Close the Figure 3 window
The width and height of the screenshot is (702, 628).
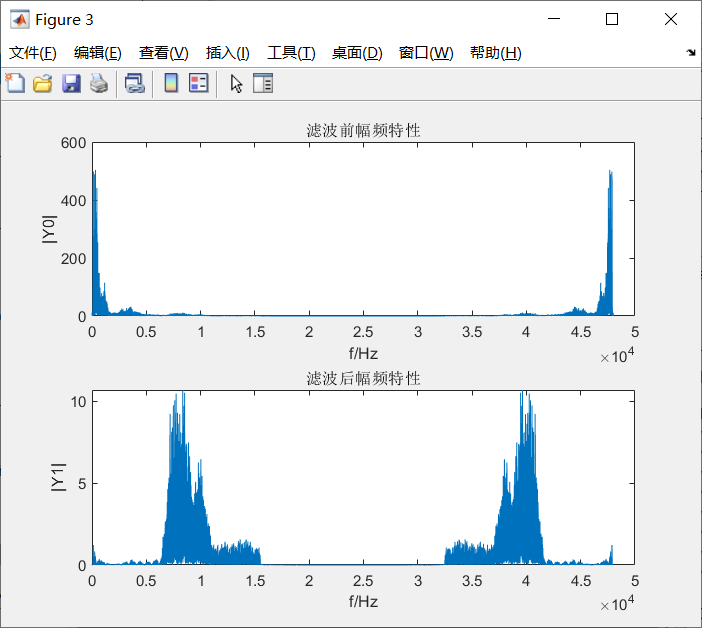671,19
